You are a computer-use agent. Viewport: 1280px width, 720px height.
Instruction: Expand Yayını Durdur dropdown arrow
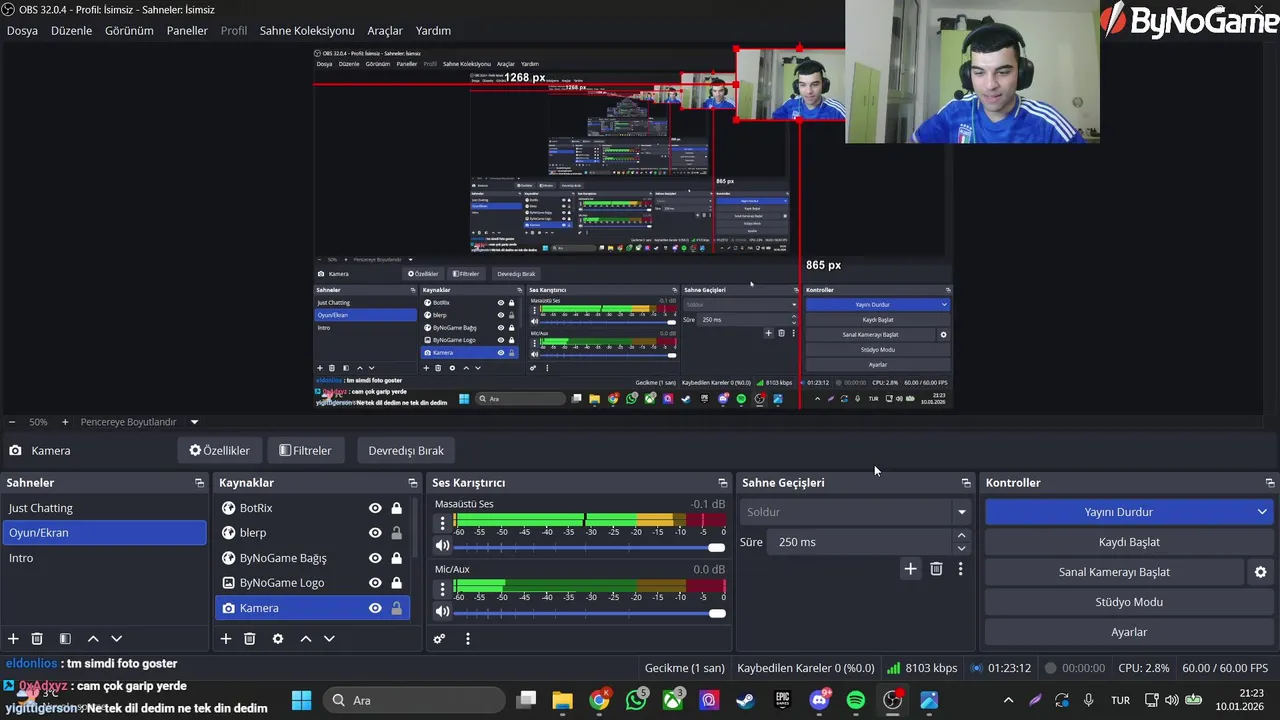click(x=1262, y=512)
